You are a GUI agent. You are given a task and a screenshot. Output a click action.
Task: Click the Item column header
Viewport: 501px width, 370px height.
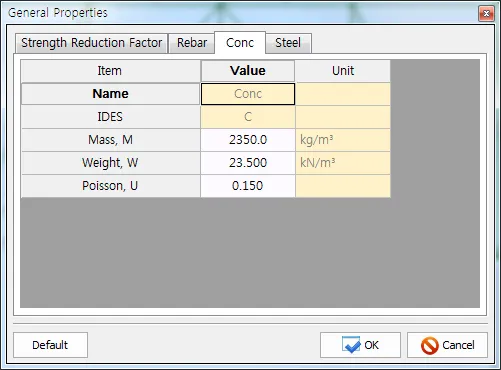point(110,71)
